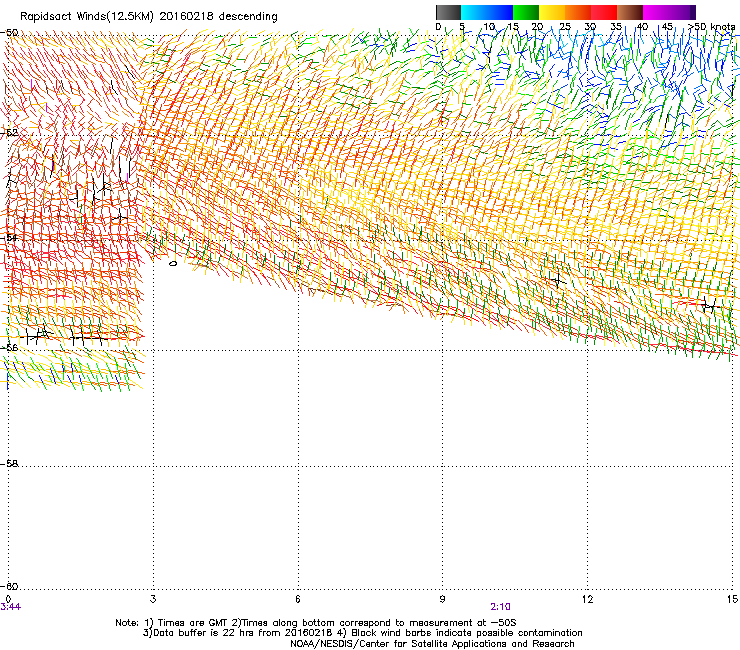The image size is (740, 650).
Task: Click the longitude label '15'
Action: coord(732,599)
